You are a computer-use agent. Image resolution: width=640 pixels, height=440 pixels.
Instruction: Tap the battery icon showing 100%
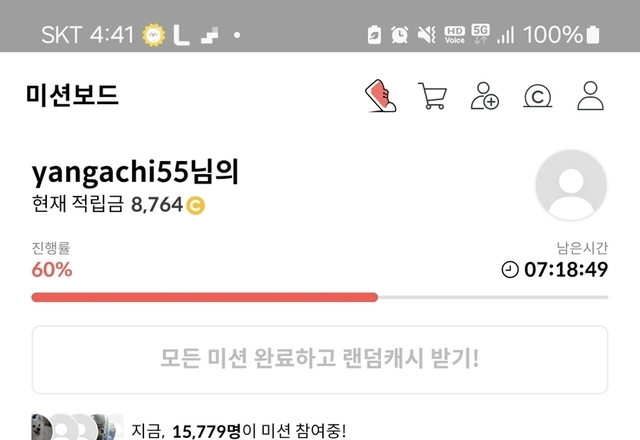tap(593, 34)
